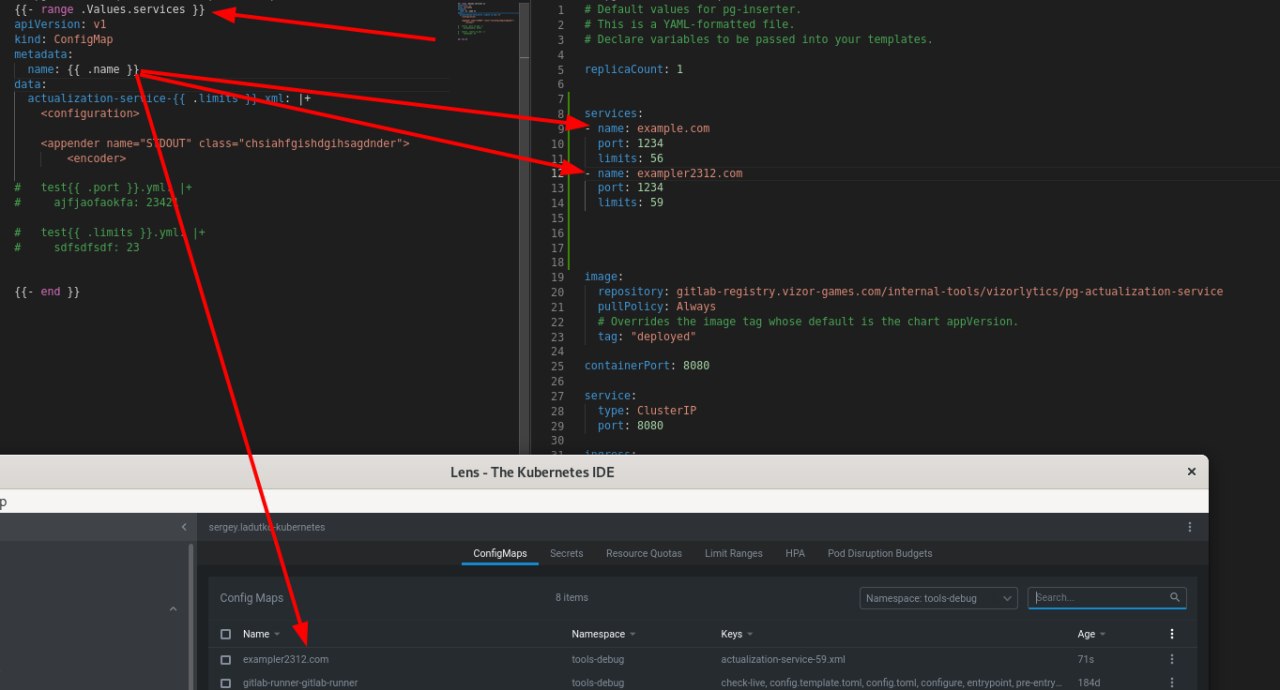The height and width of the screenshot is (690, 1280).
Task: Tick the checkbox for exampler2312.com
Action: [x=226, y=660]
